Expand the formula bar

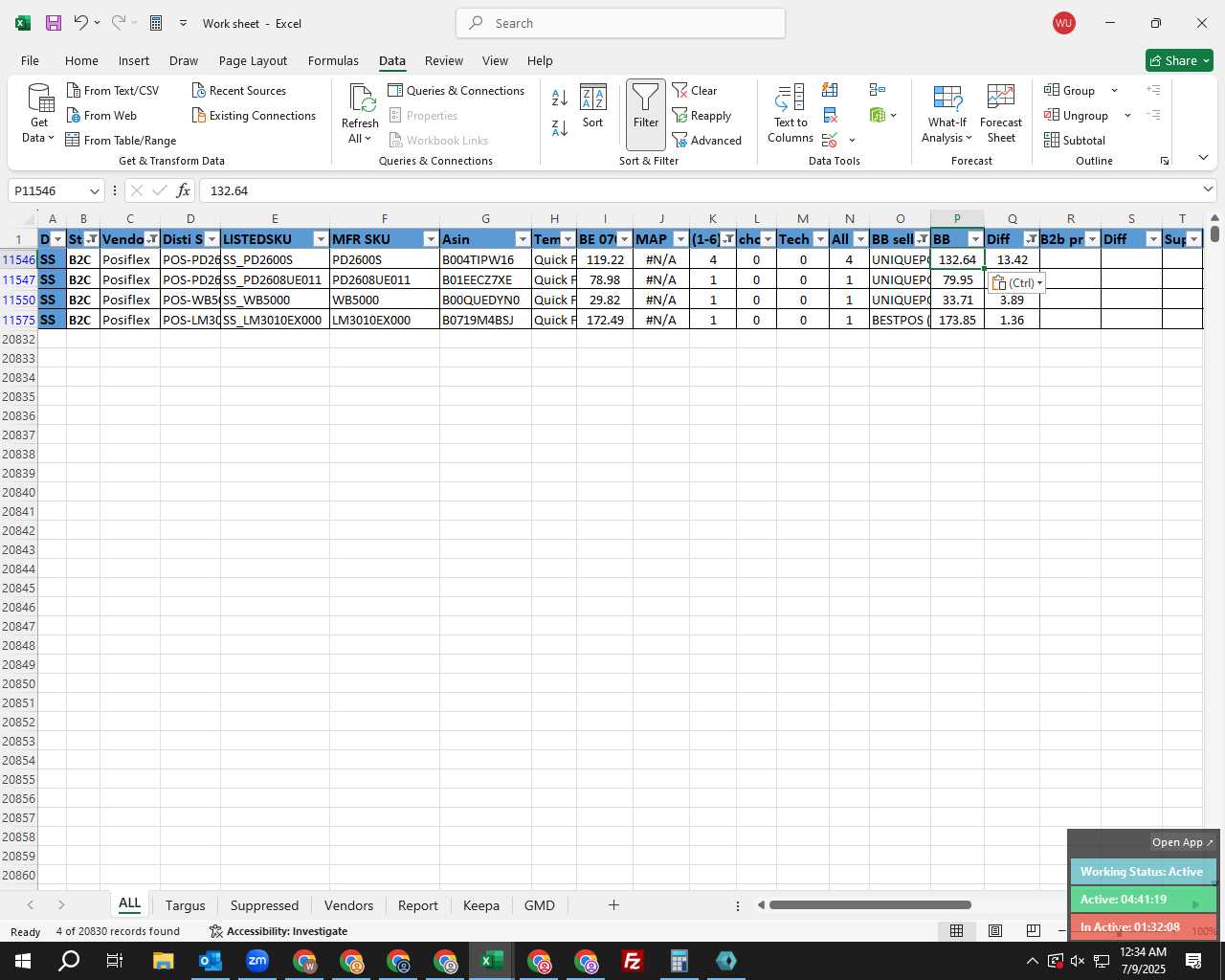[1208, 189]
